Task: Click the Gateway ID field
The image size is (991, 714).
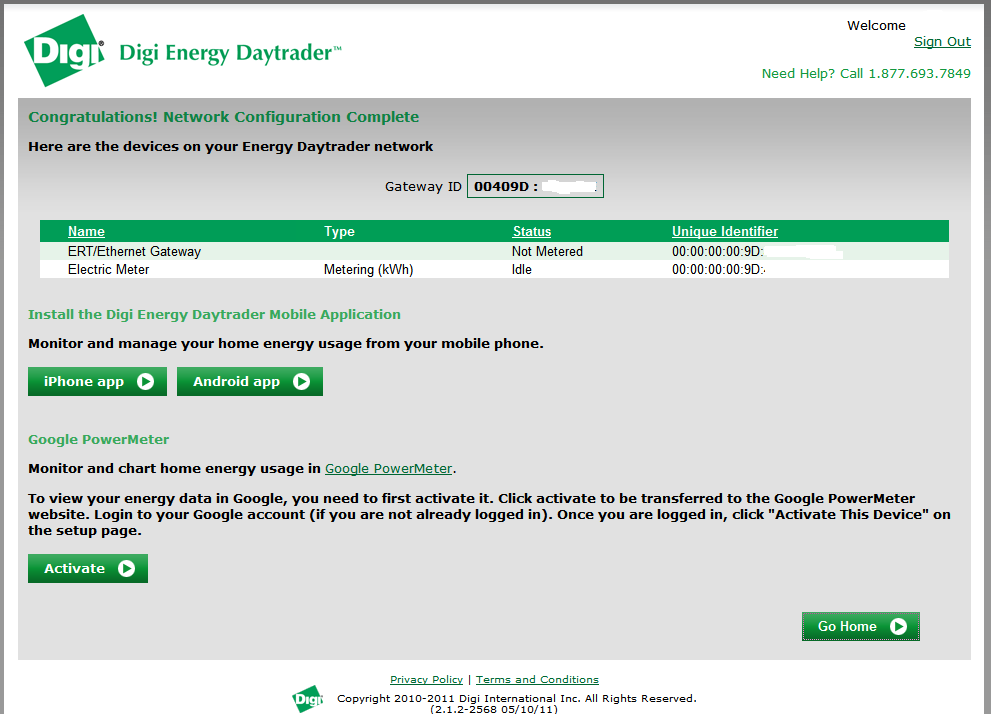Action: click(535, 186)
